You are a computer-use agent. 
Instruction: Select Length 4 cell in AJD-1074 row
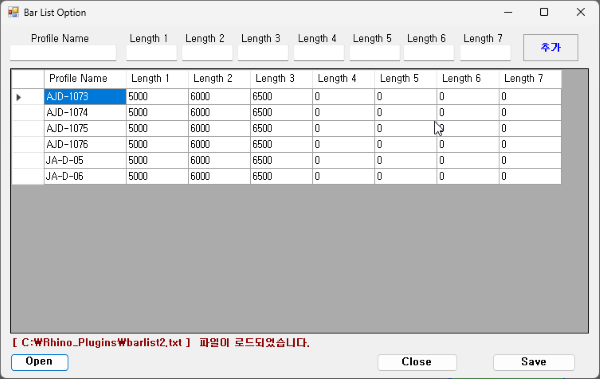(343, 113)
